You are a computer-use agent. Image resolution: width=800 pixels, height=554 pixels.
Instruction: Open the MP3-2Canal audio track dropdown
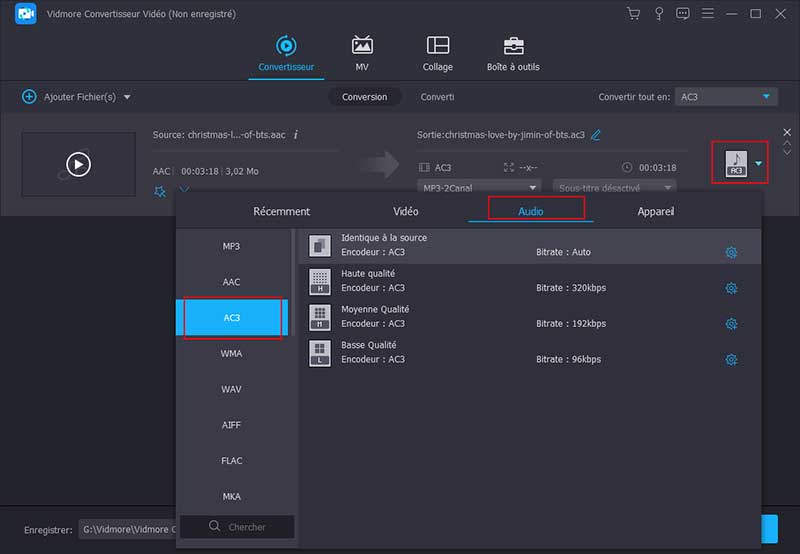pos(478,187)
